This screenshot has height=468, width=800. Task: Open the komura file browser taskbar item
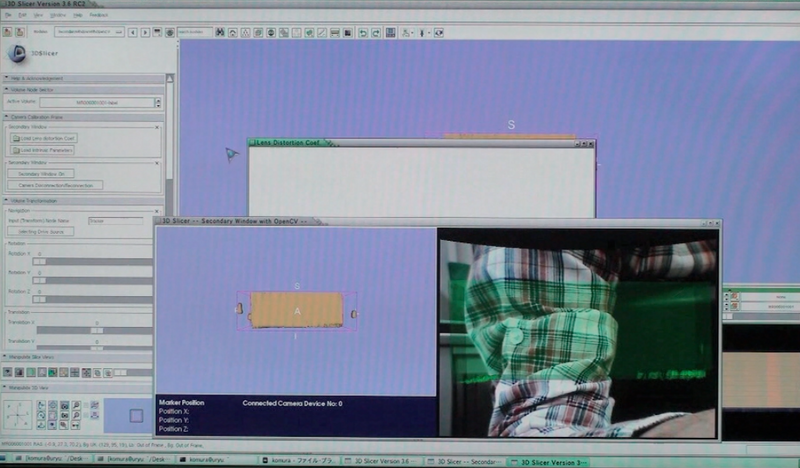pos(299,461)
